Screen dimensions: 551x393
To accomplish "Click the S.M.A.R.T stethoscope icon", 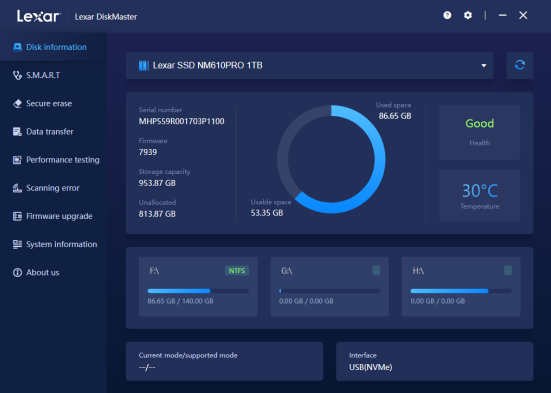I will coord(17,75).
